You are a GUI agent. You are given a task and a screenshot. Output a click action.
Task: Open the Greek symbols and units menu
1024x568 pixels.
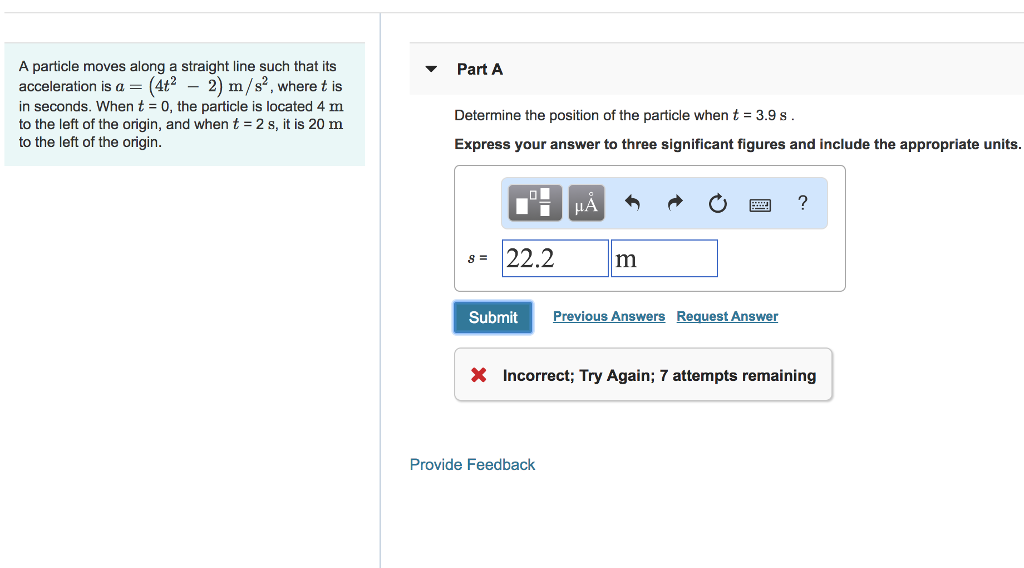pyautogui.click(x=587, y=204)
